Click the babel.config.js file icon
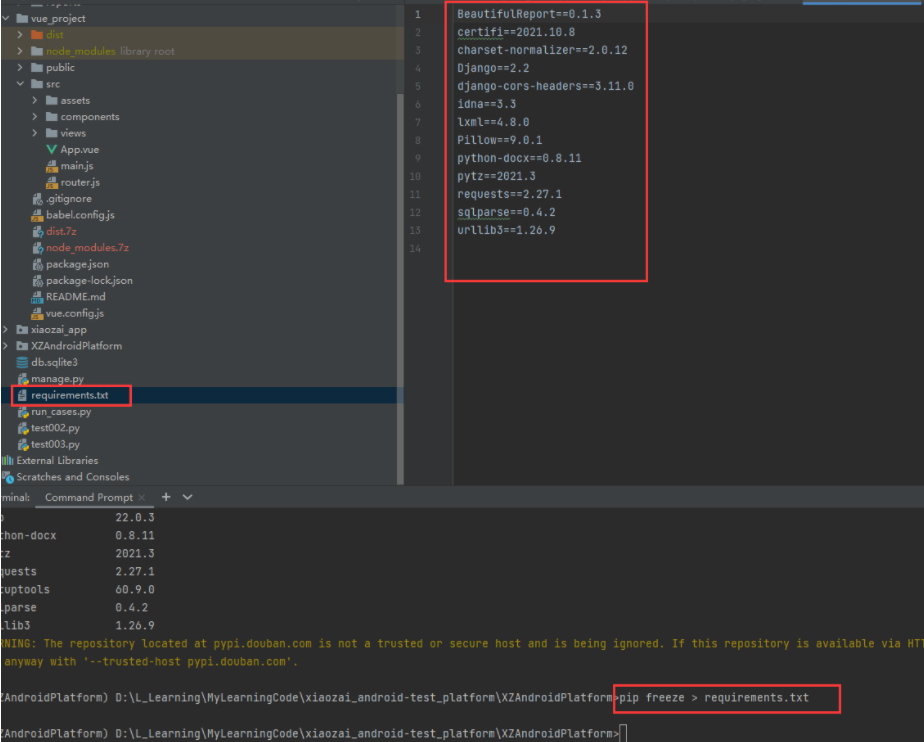The image size is (924, 742). pyautogui.click(x=38, y=215)
